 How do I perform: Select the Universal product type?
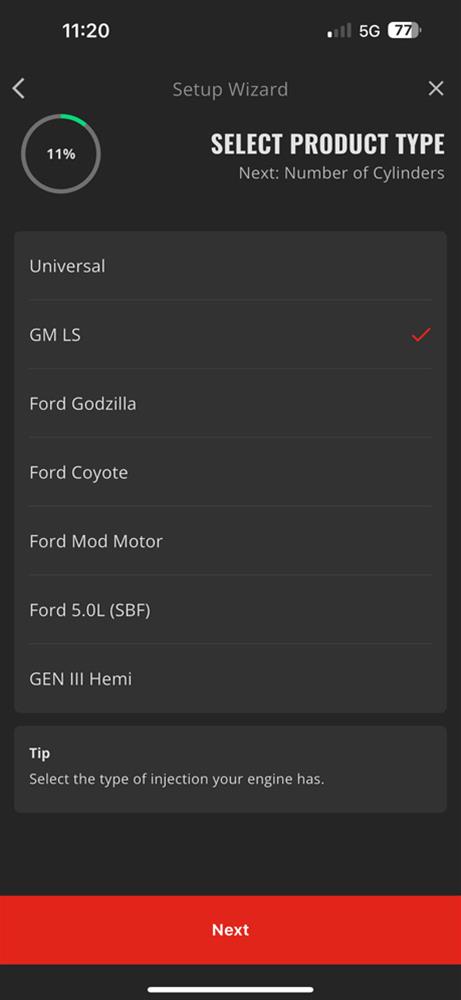point(230,266)
